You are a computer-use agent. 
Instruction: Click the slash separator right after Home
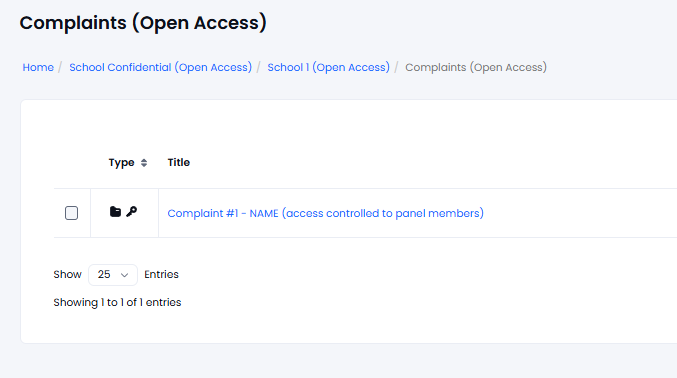(60, 67)
